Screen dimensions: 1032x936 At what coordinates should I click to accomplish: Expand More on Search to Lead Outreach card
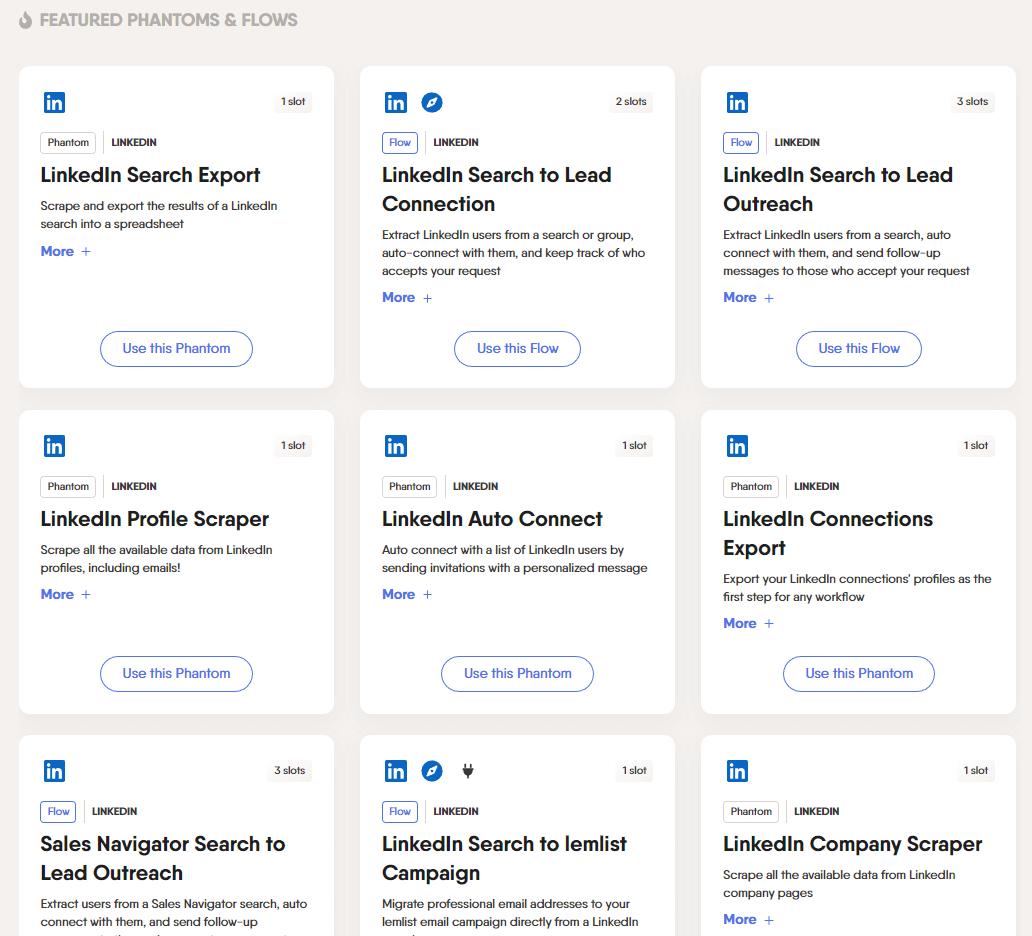click(x=748, y=298)
